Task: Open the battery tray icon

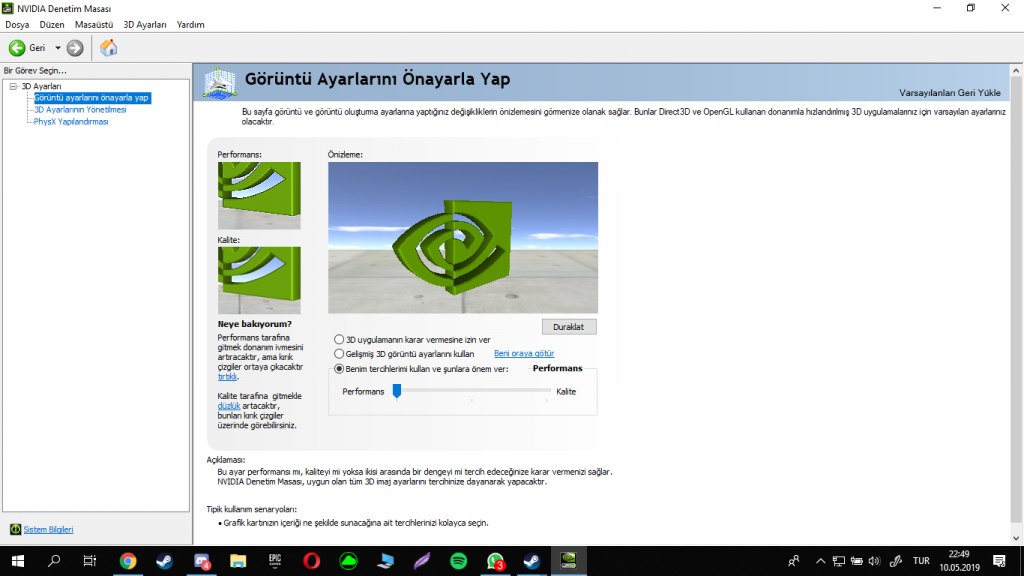Action: click(857, 561)
